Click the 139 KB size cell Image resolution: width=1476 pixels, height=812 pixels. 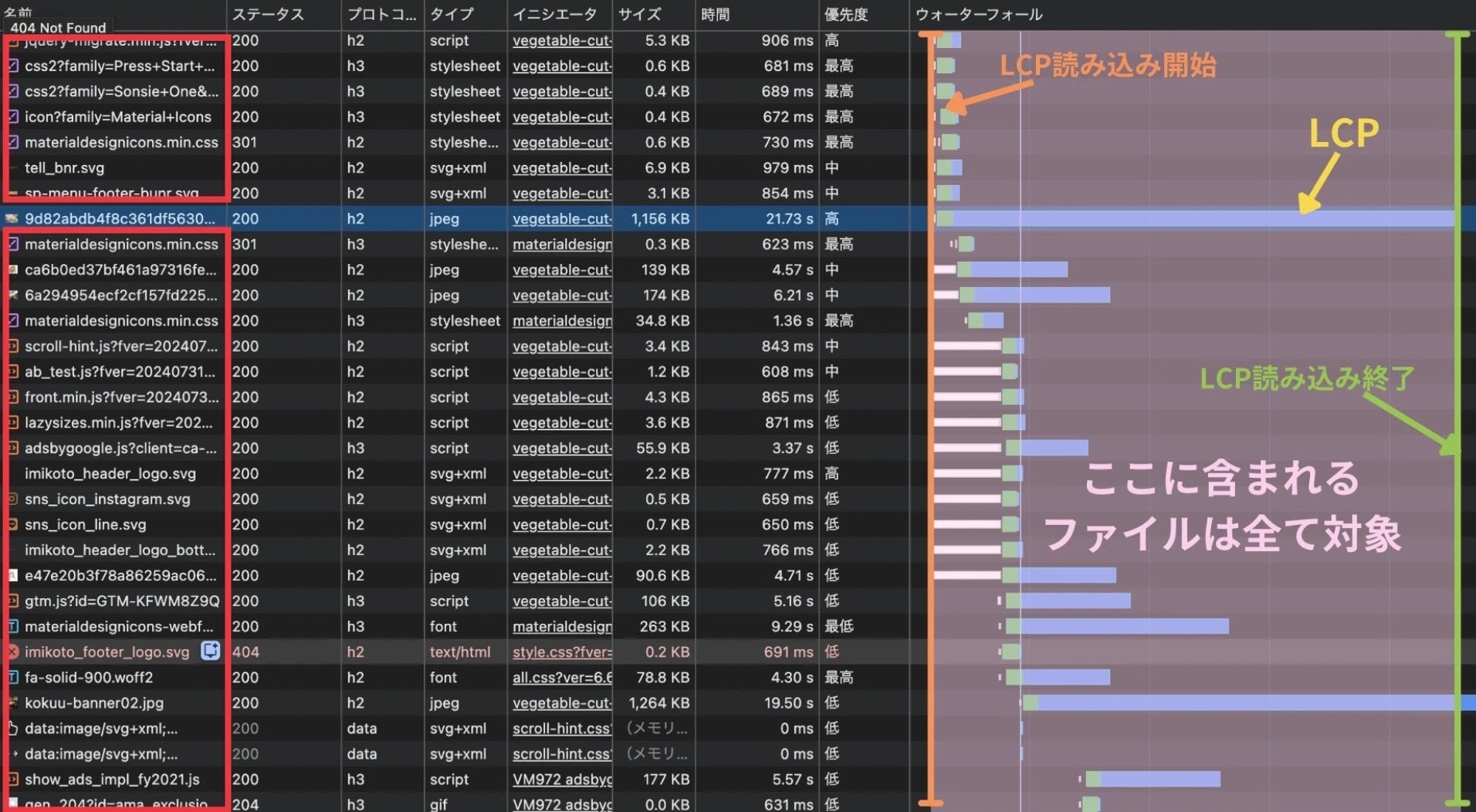[665, 270]
